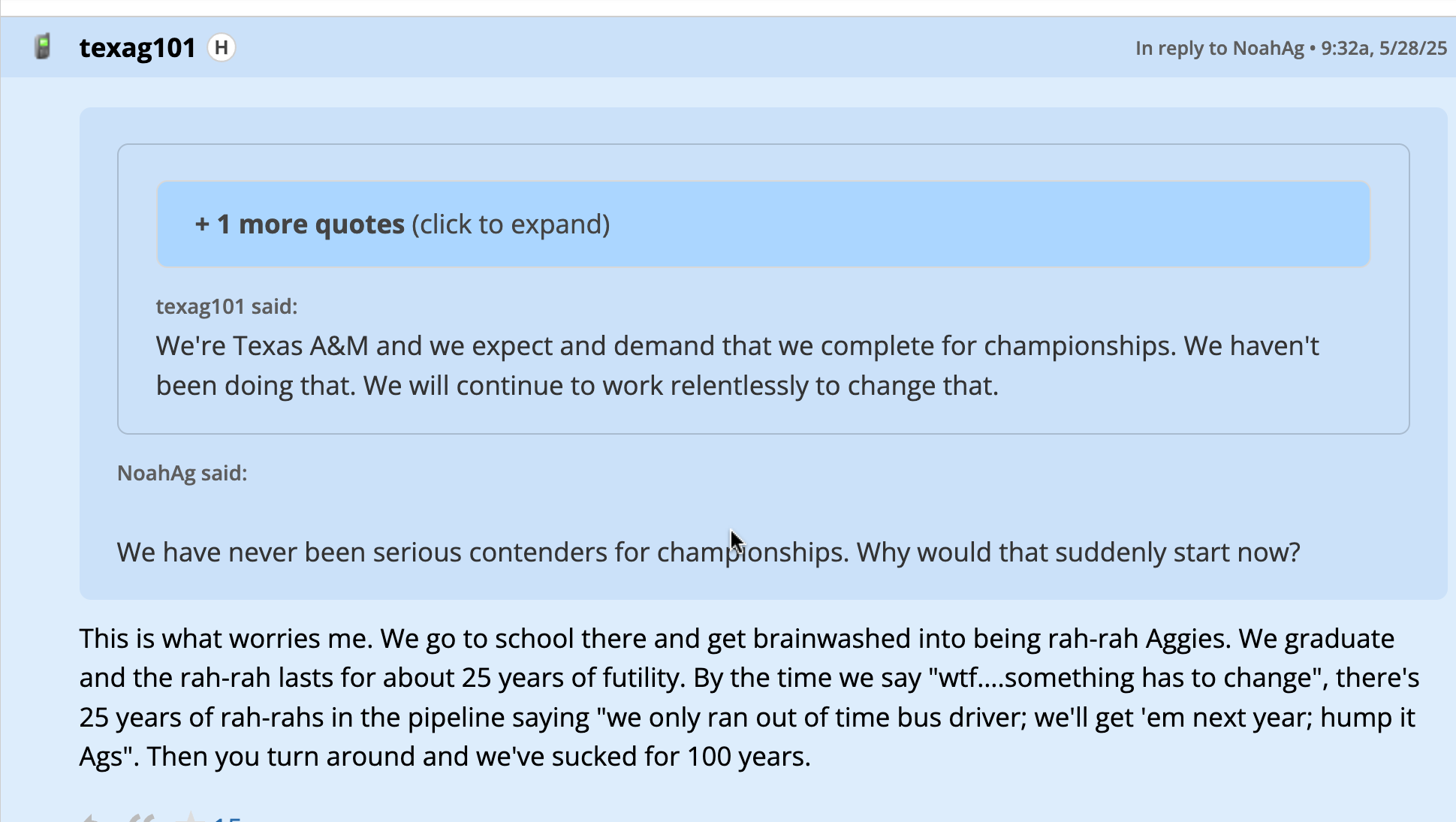The height and width of the screenshot is (822, 1456).
Task: Click the H badge next to texag101
Action: (222, 48)
